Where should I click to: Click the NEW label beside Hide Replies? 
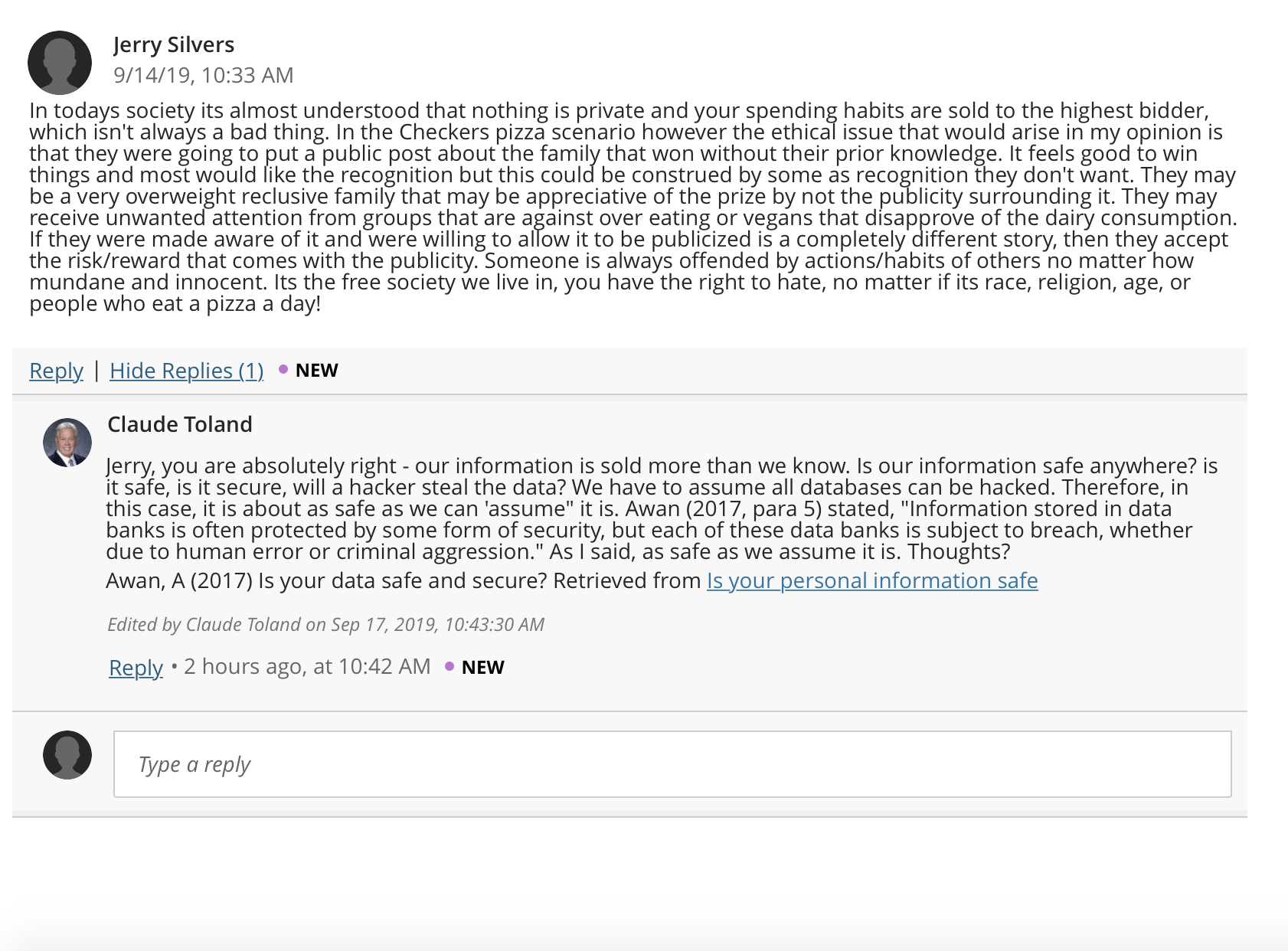pyautogui.click(x=317, y=371)
